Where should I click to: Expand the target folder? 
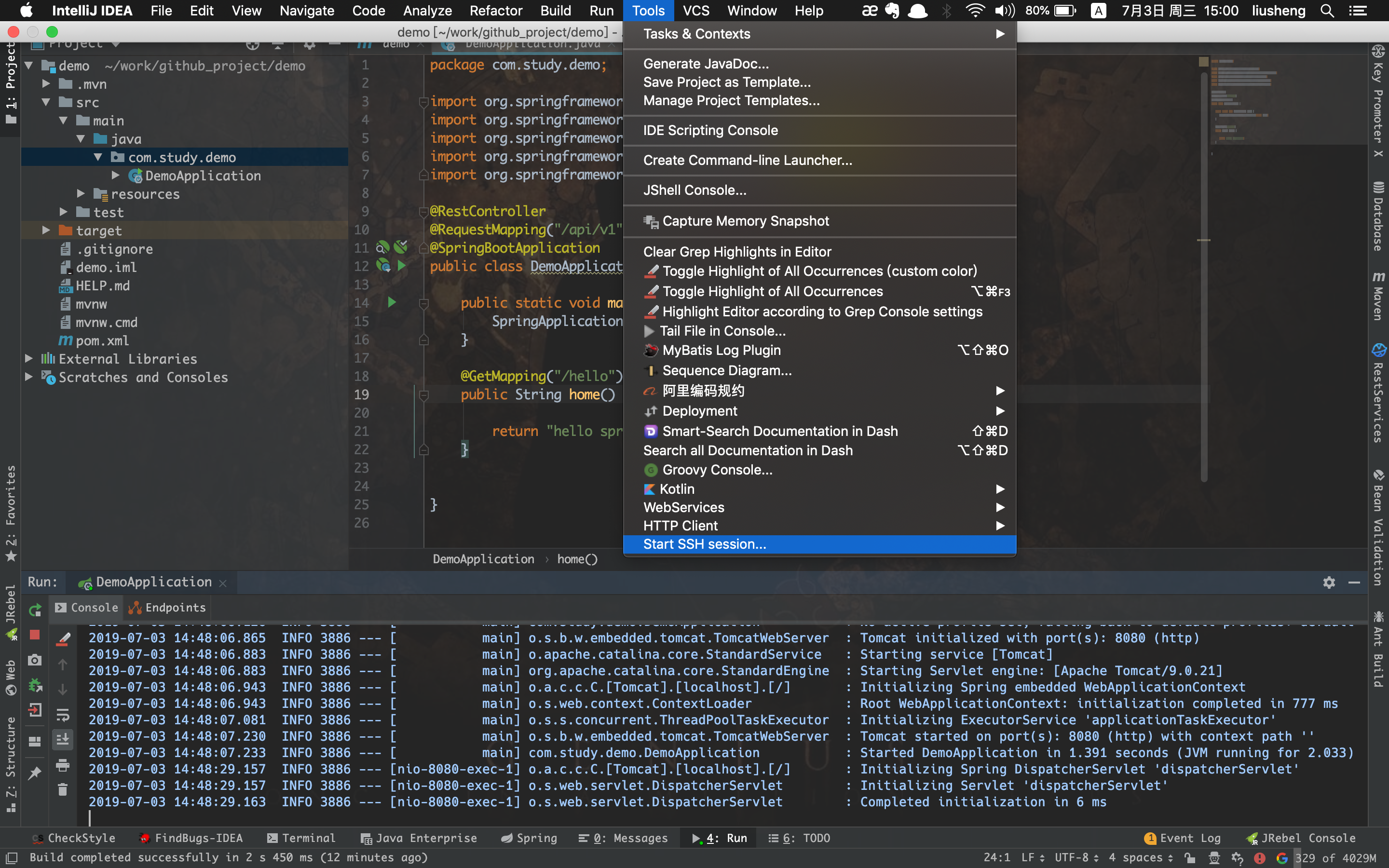(x=46, y=230)
